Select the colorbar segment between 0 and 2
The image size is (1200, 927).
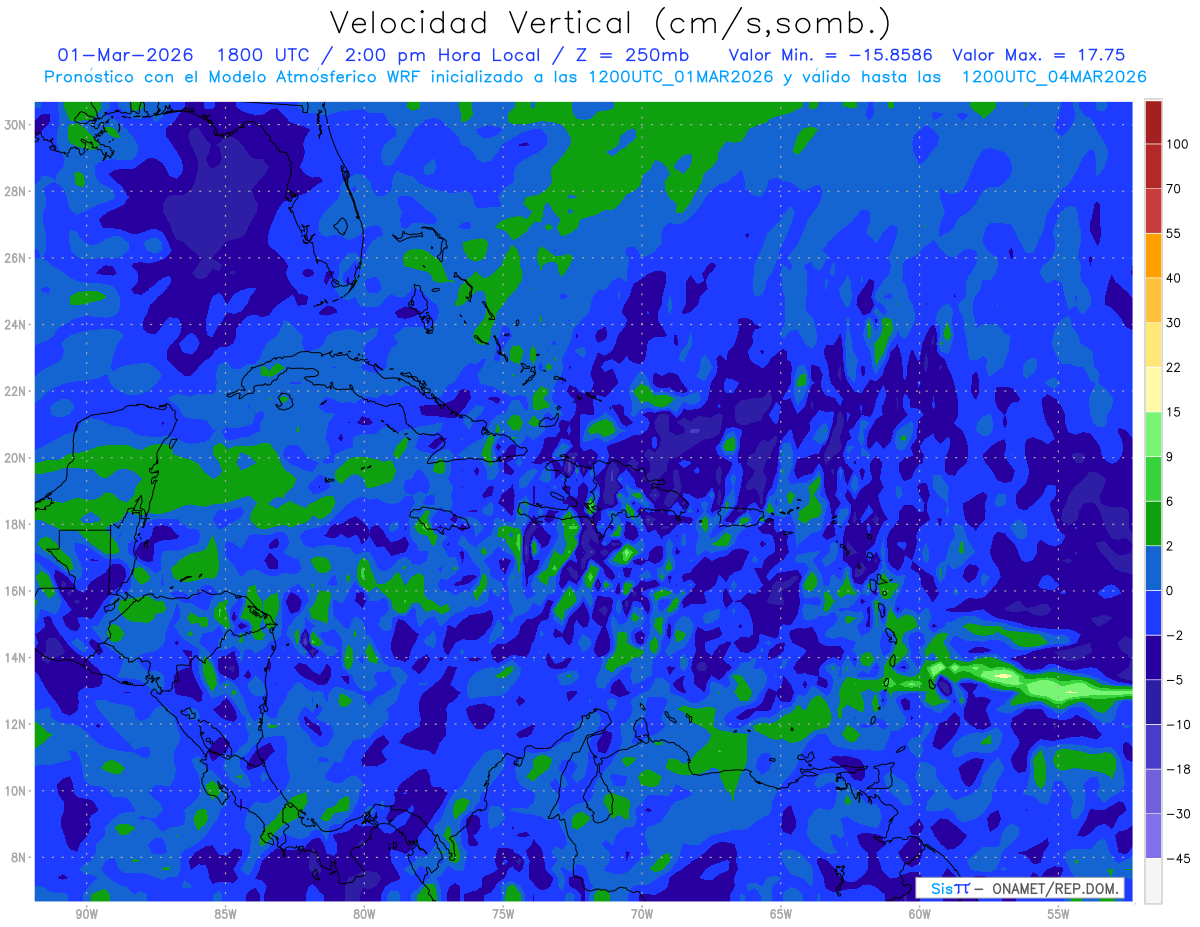(1153, 568)
